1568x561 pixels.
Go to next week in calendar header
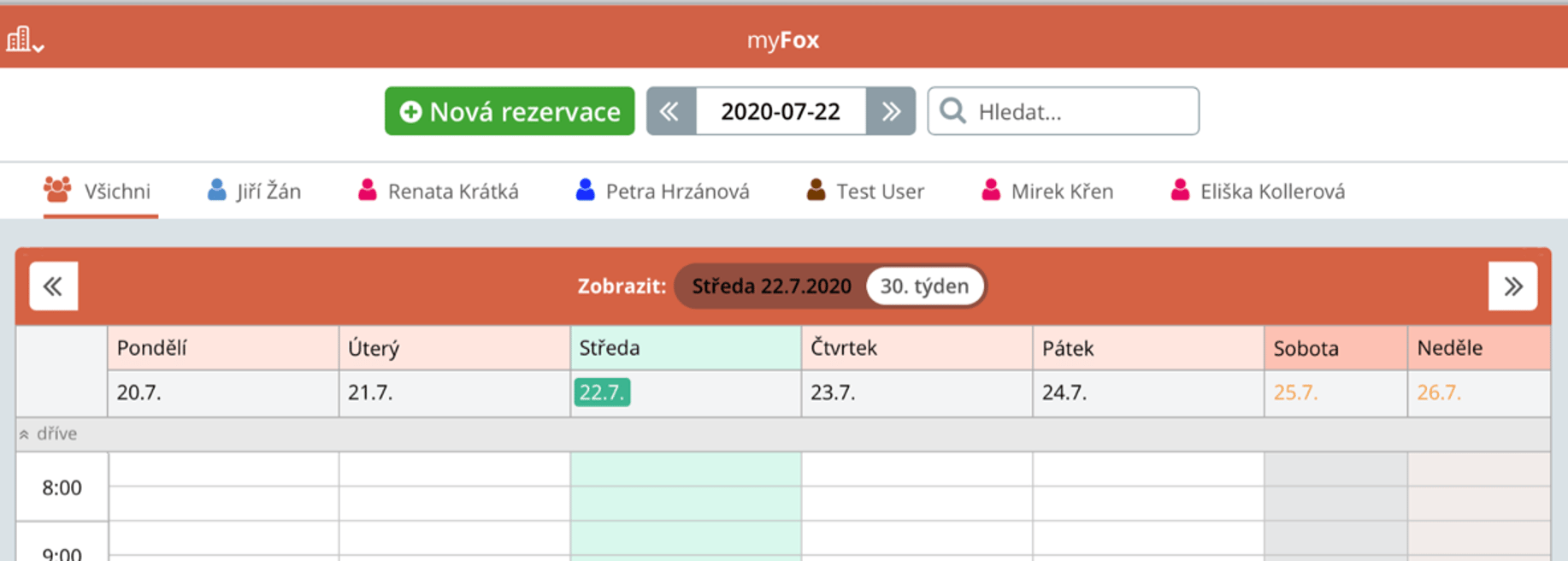(1512, 286)
